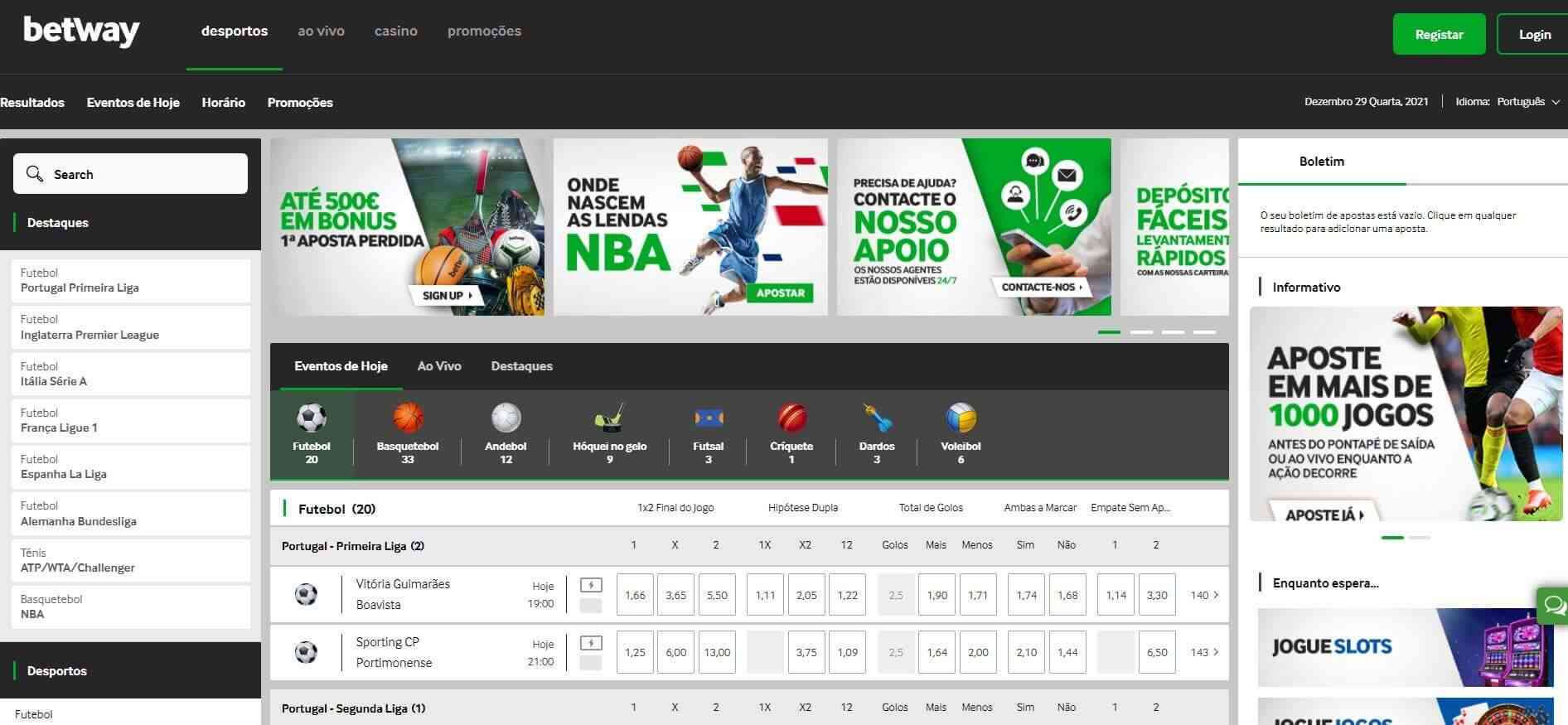This screenshot has height=725, width=1568.
Task: Open Futebol França Ligue 1 highlight
Action: click(x=130, y=420)
